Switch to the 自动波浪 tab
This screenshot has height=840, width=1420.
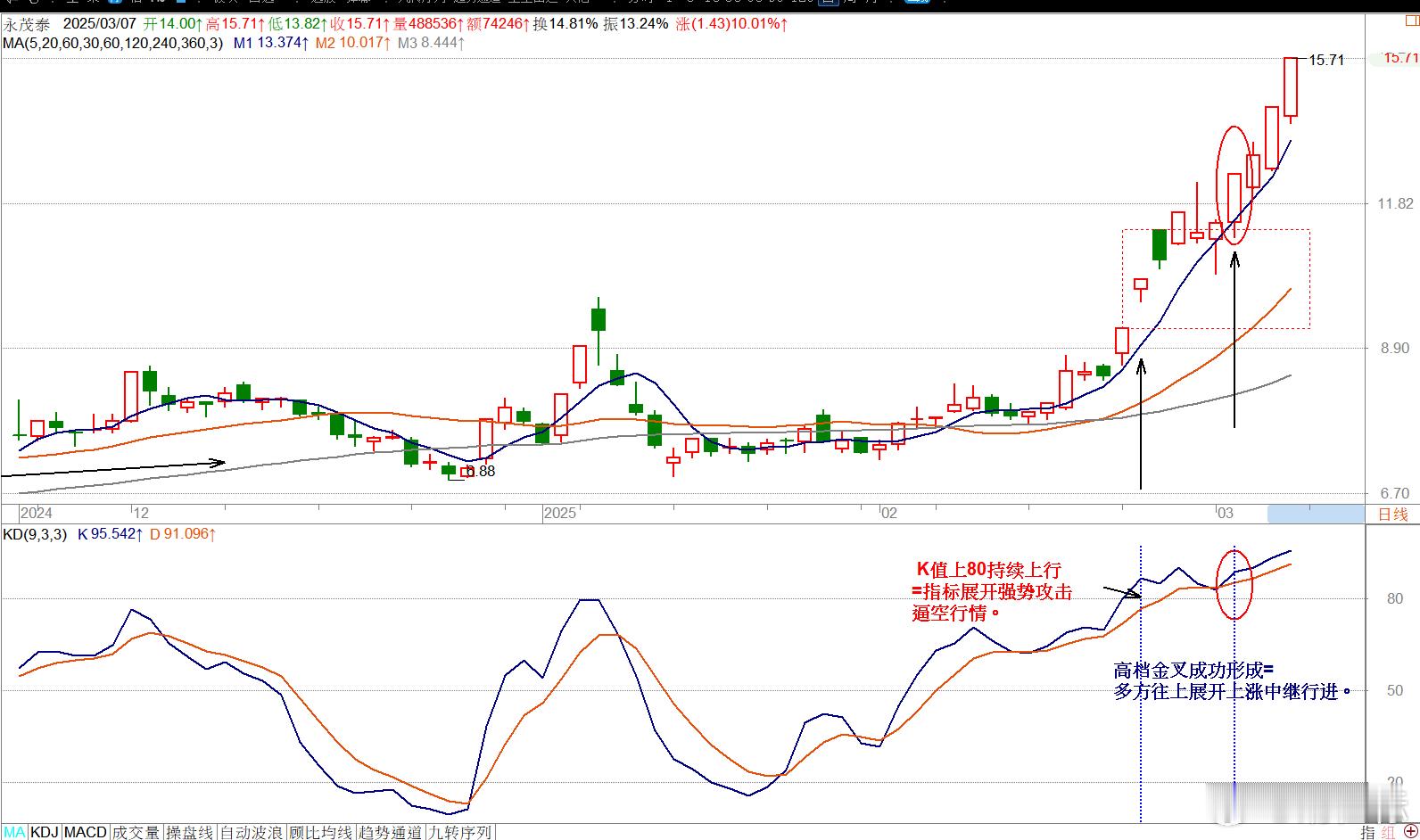(252, 832)
